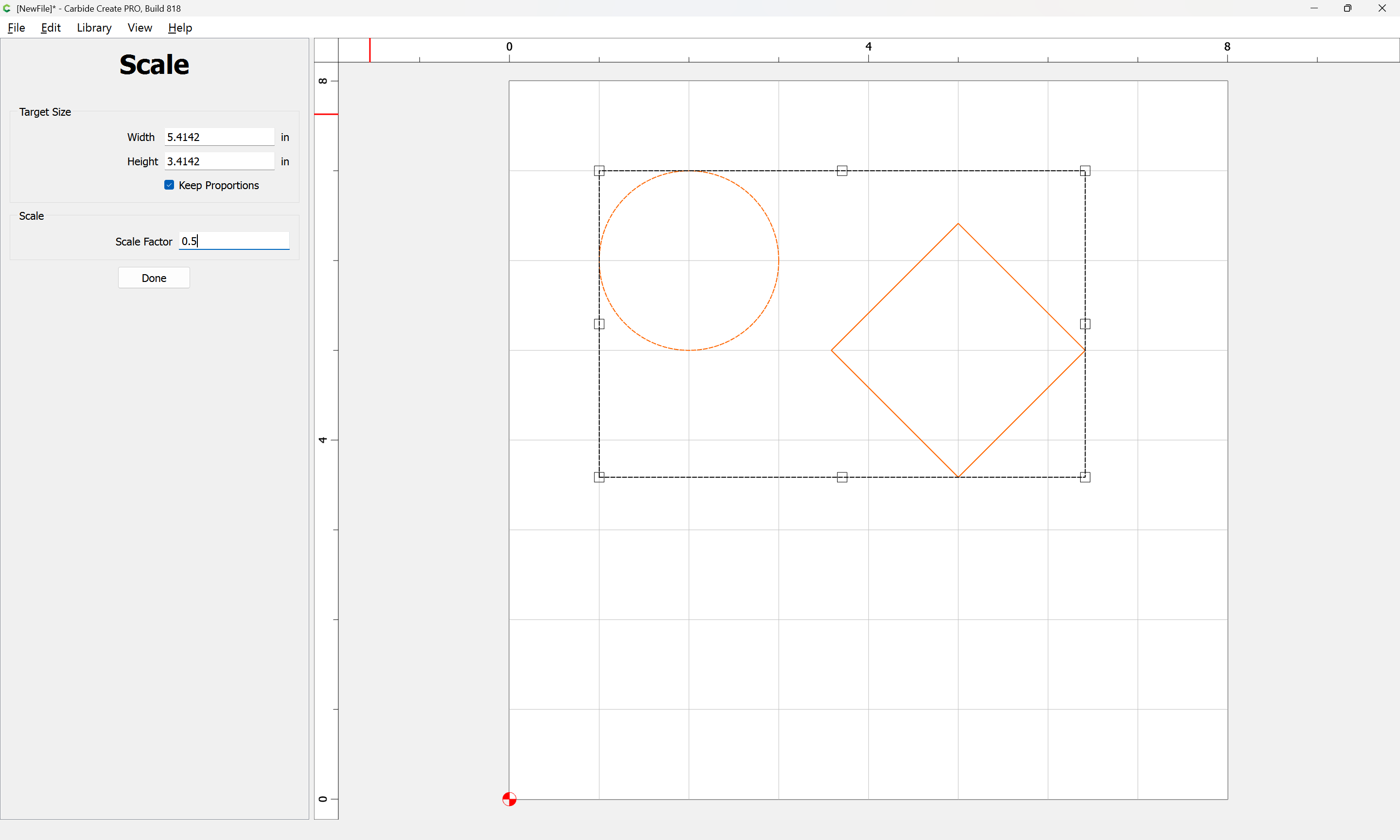Click the right-middle selection handle
Image resolution: width=1400 pixels, height=840 pixels.
1085,324
